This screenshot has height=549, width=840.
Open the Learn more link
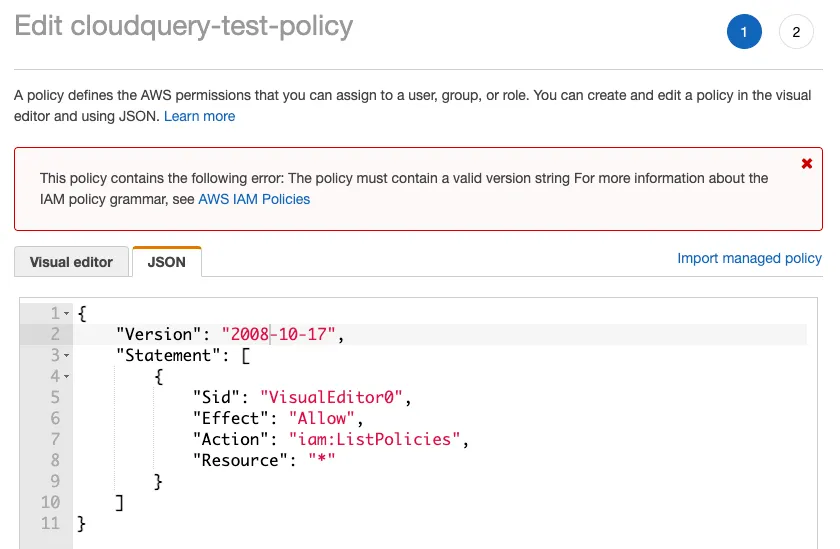click(x=199, y=116)
